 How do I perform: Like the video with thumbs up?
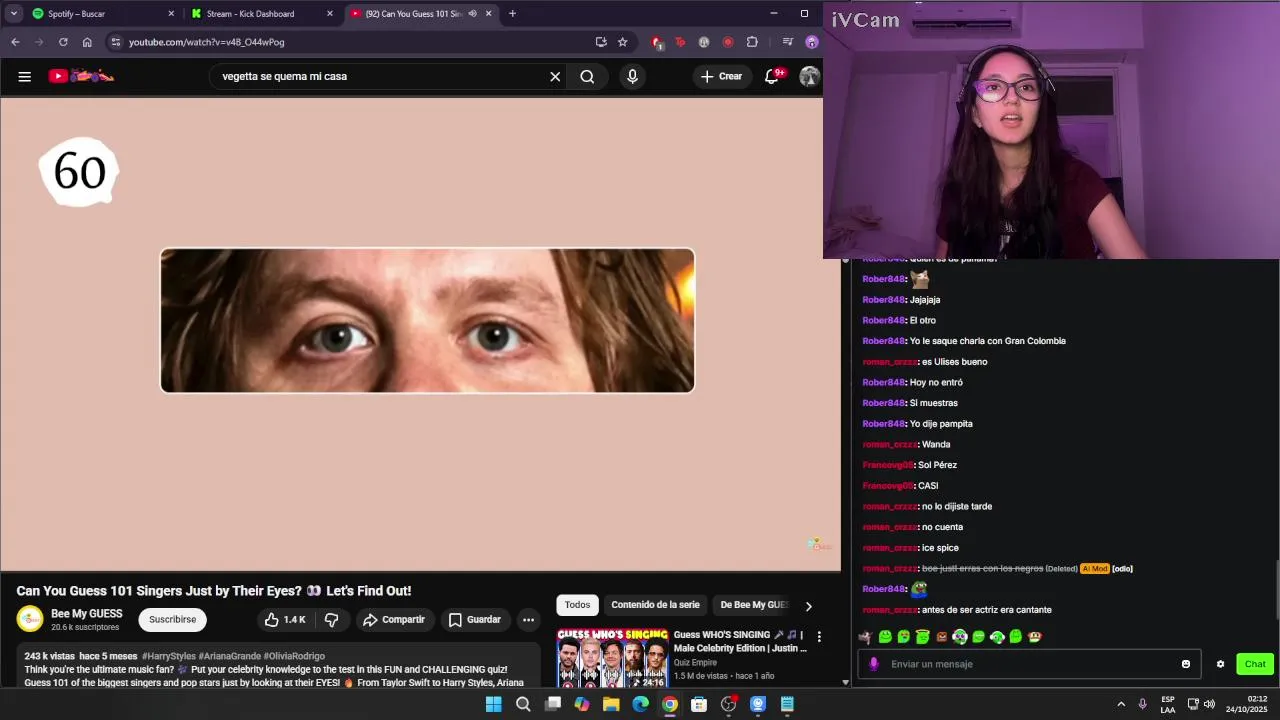tap(285, 620)
